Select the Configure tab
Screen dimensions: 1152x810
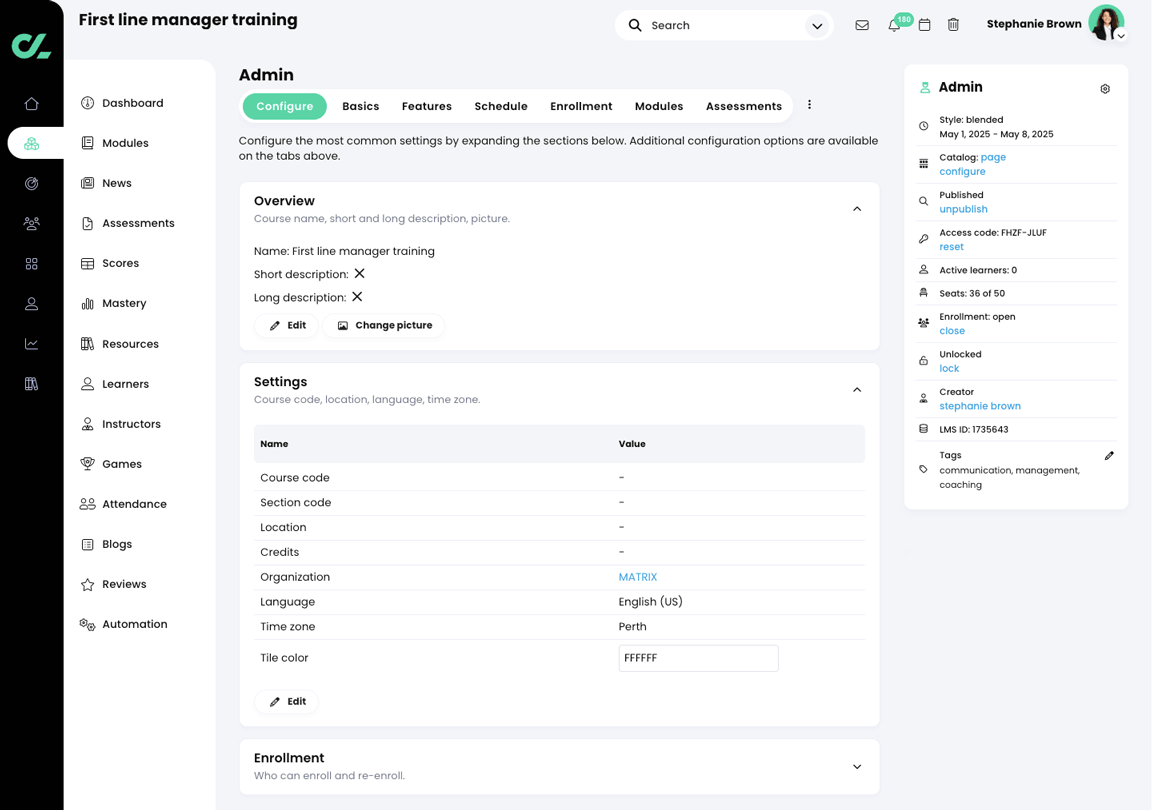pos(284,107)
